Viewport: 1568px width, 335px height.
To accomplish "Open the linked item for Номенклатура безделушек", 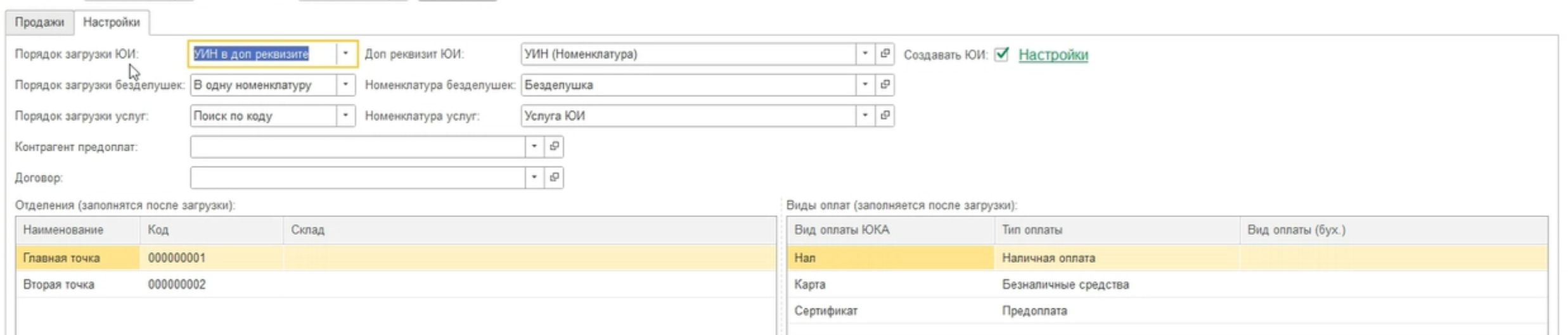I will click(x=885, y=85).
